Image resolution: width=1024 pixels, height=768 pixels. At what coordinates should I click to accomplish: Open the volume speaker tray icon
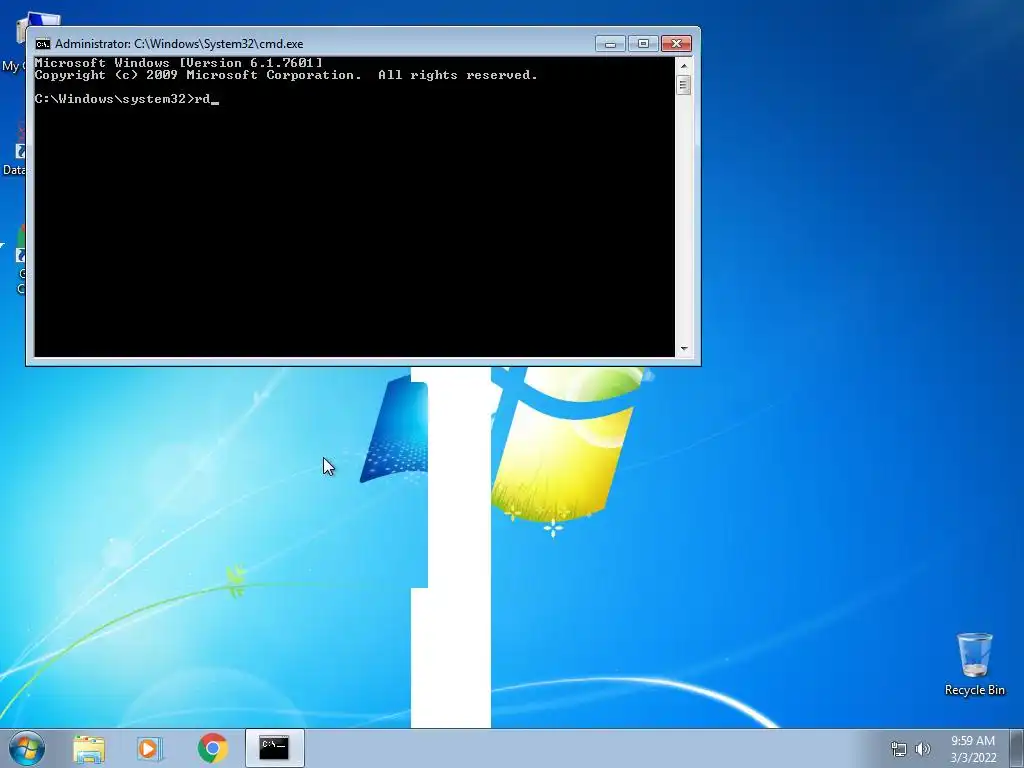(x=923, y=749)
